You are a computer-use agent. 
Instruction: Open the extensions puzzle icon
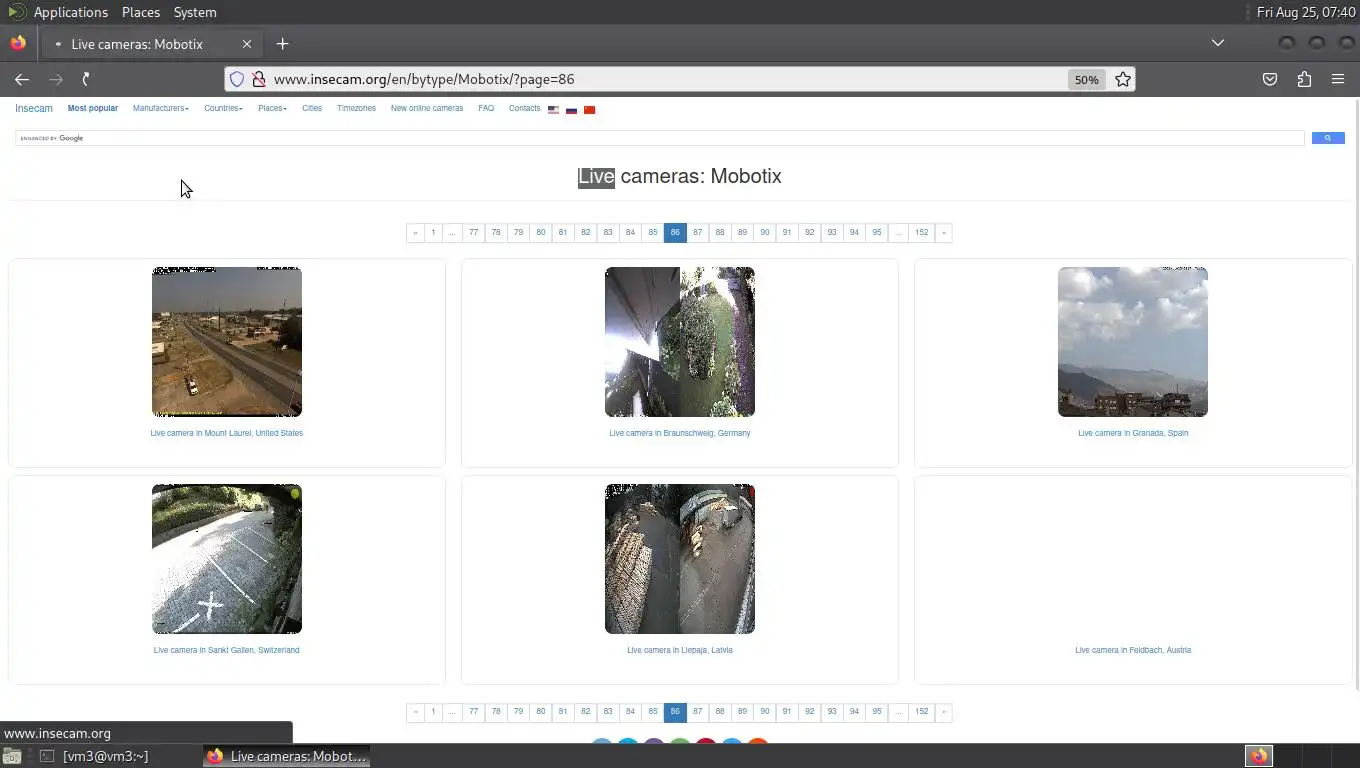pyautogui.click(x=1304, y=79)
